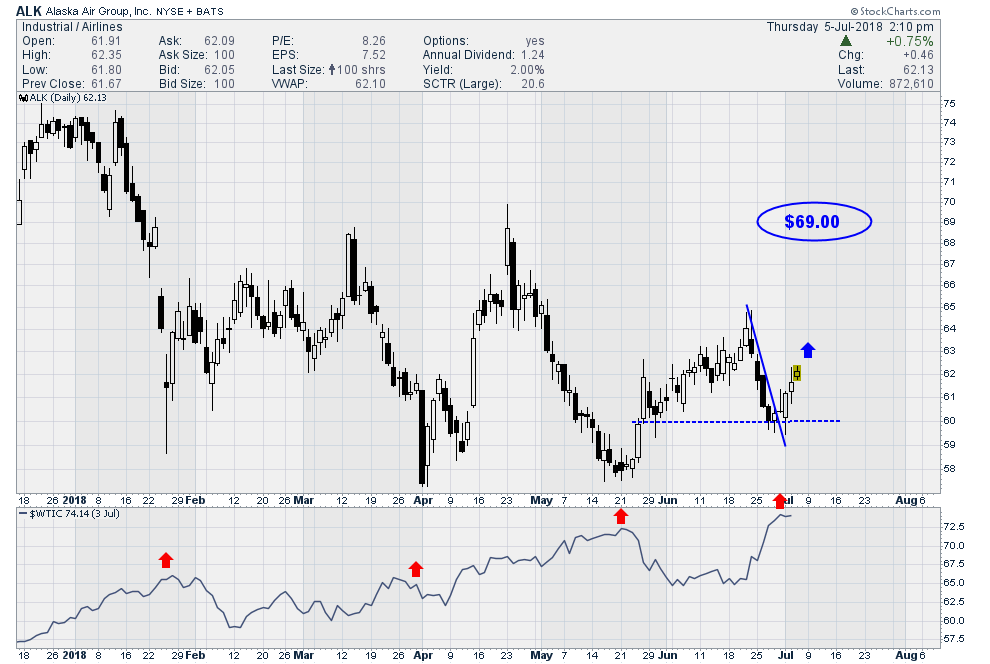Viewport: 990px width, 664px height.
Task: Select the Prev Close value 61.67
Action: (x=104, y=83)
